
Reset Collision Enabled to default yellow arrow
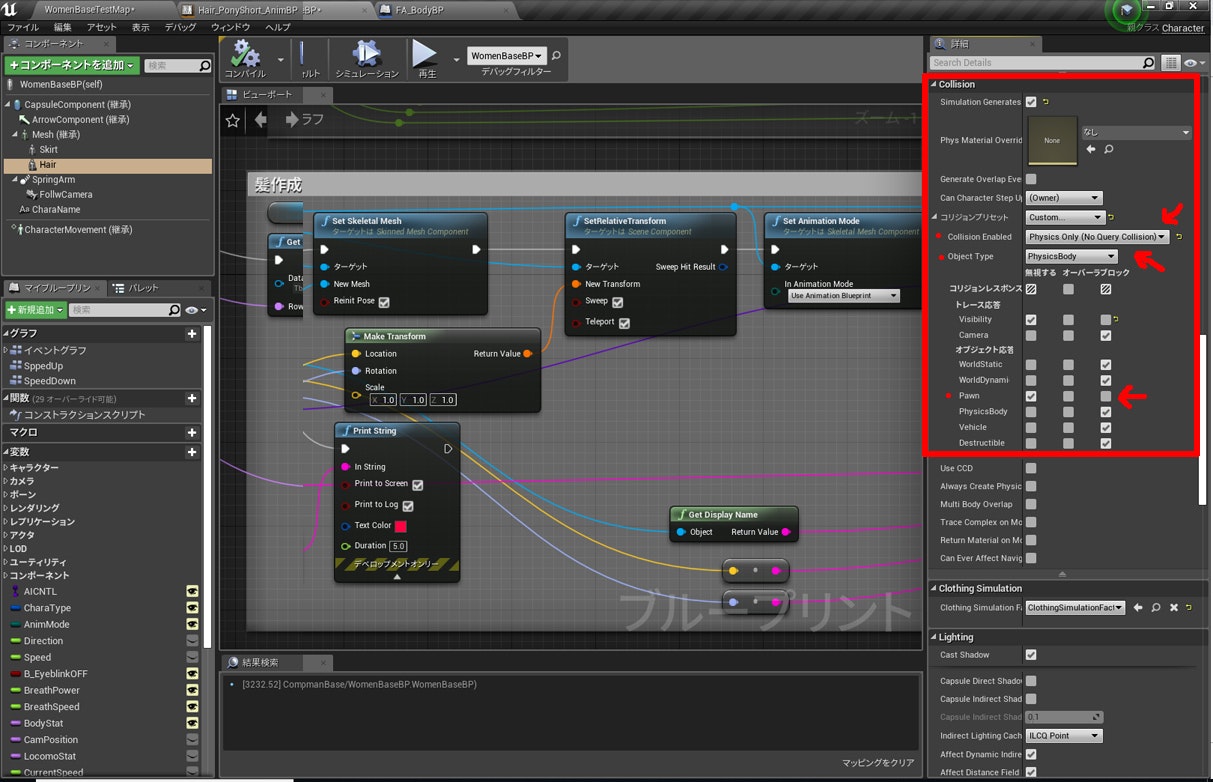pos(1179,237)
